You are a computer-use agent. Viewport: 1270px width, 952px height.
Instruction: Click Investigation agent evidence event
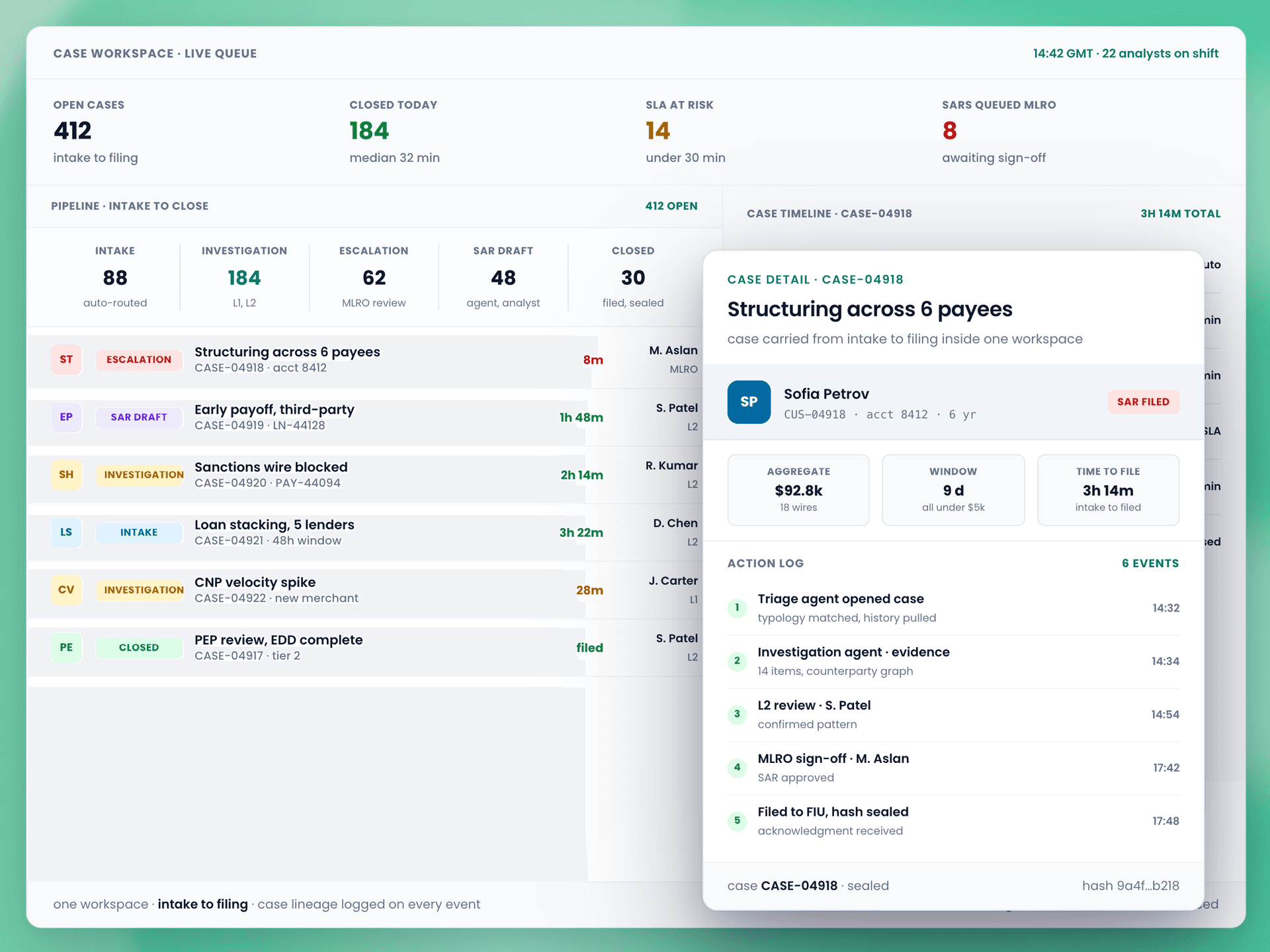point(953,662)
